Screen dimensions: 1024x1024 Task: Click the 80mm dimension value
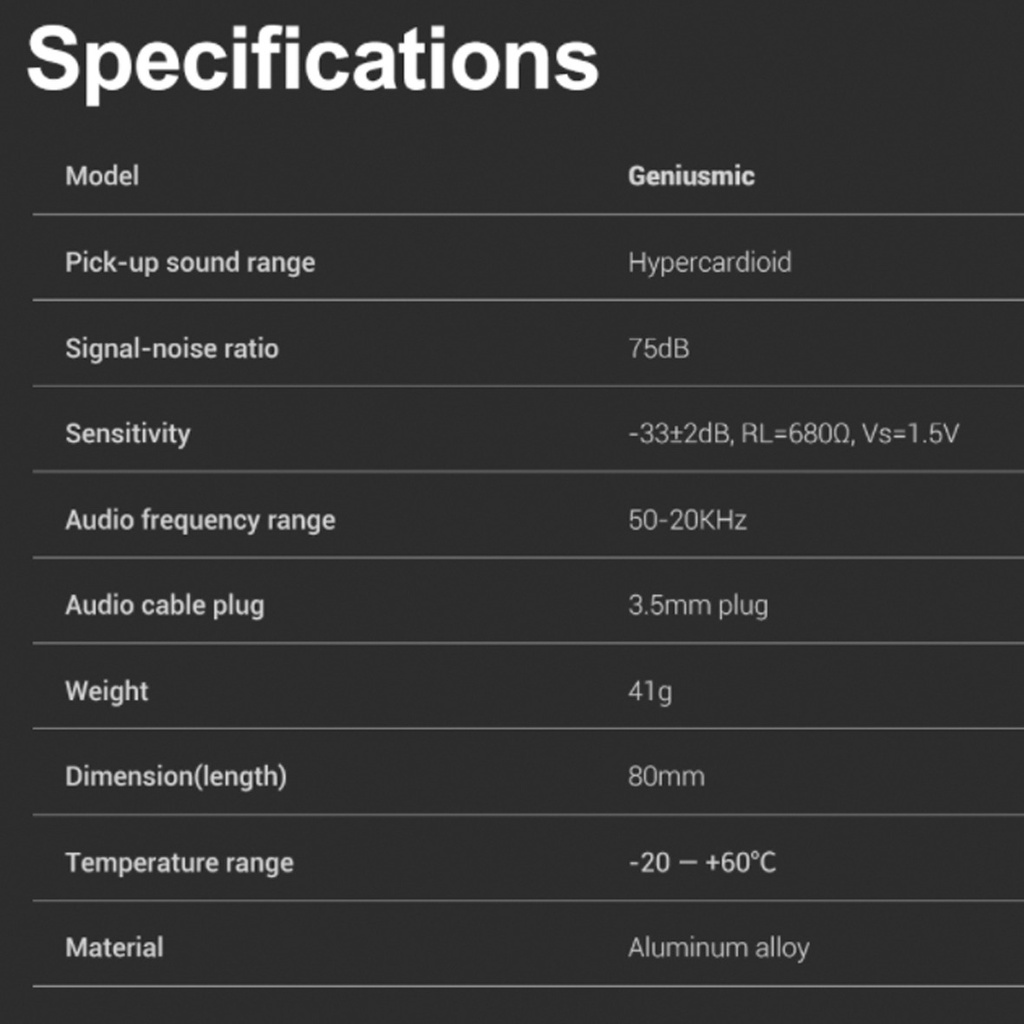tap(666, 776)
